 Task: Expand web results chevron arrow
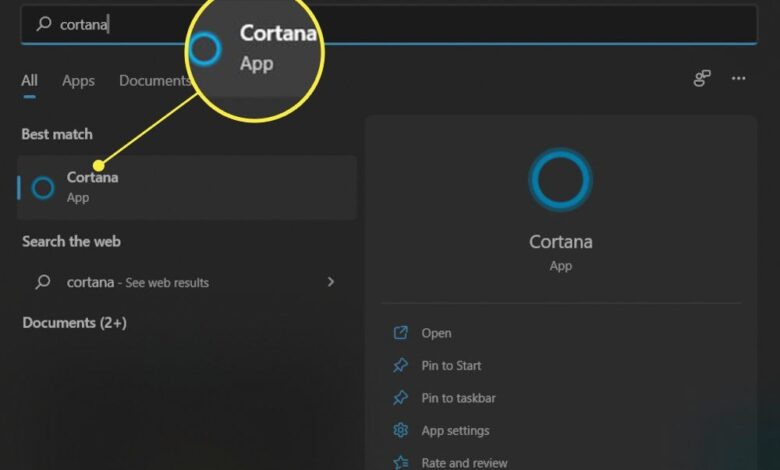coord(331,282)
